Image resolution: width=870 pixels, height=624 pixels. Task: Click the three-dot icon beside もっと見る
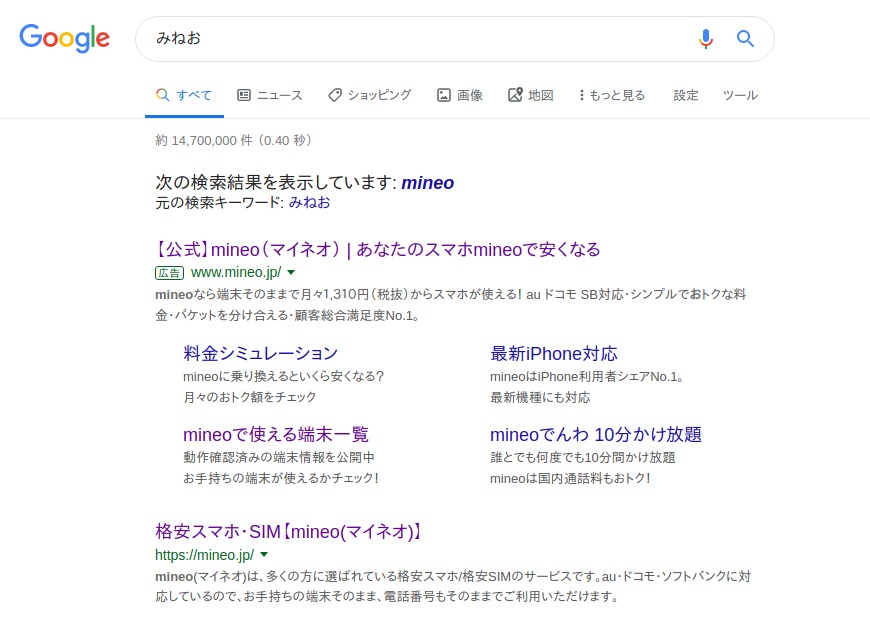pos(581,95)
